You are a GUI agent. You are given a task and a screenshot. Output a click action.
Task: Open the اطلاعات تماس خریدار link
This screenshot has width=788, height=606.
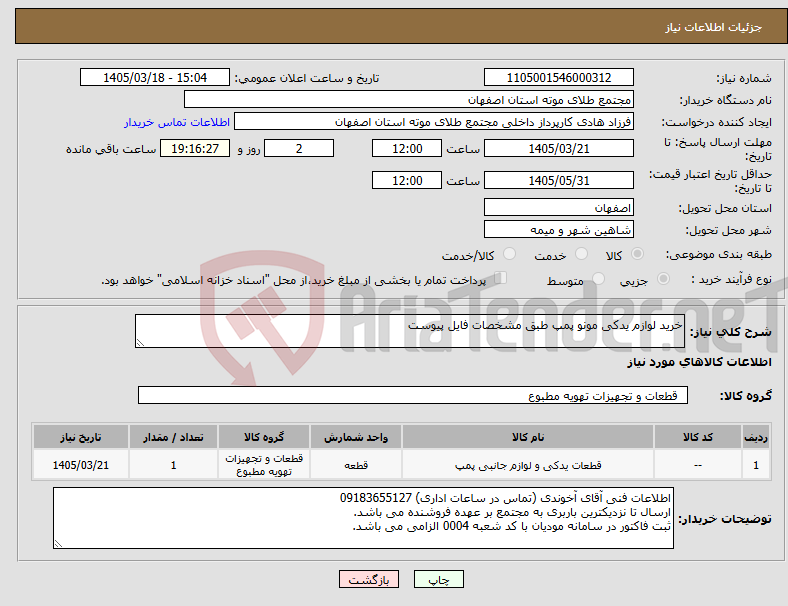pos(177,122)
